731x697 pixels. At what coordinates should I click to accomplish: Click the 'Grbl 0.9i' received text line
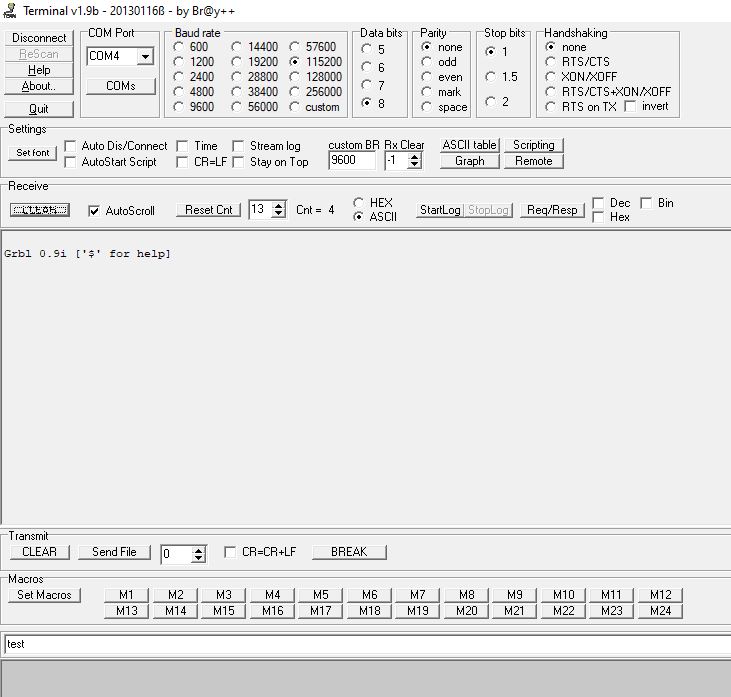click(87, 254)
